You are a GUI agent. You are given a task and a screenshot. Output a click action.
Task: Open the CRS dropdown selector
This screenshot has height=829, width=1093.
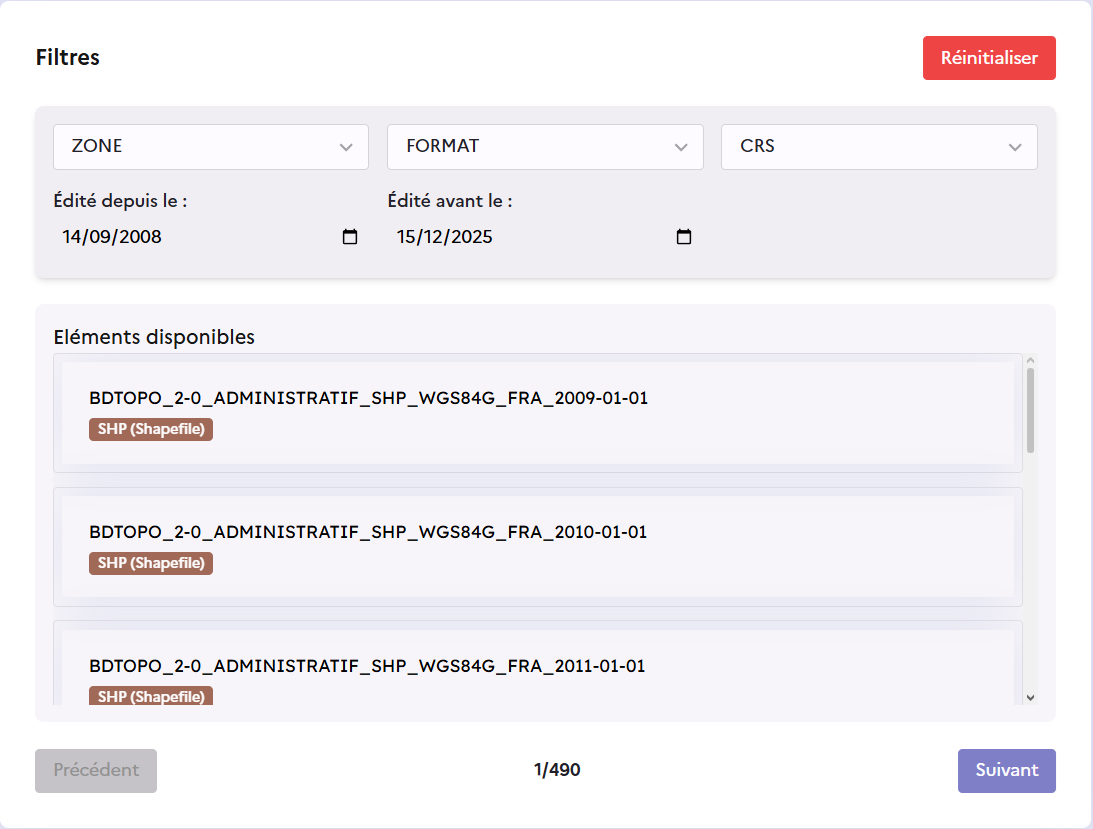point(879,147)
